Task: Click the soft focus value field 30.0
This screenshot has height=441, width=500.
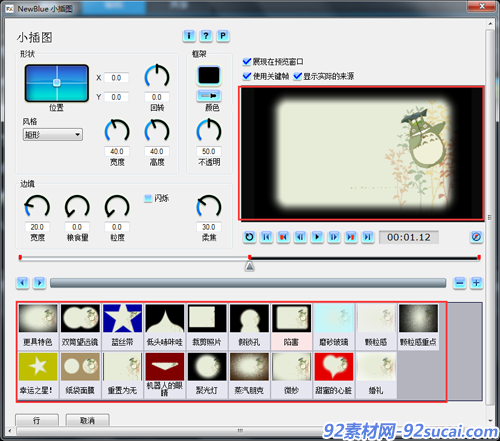Action: coord(209,227)
